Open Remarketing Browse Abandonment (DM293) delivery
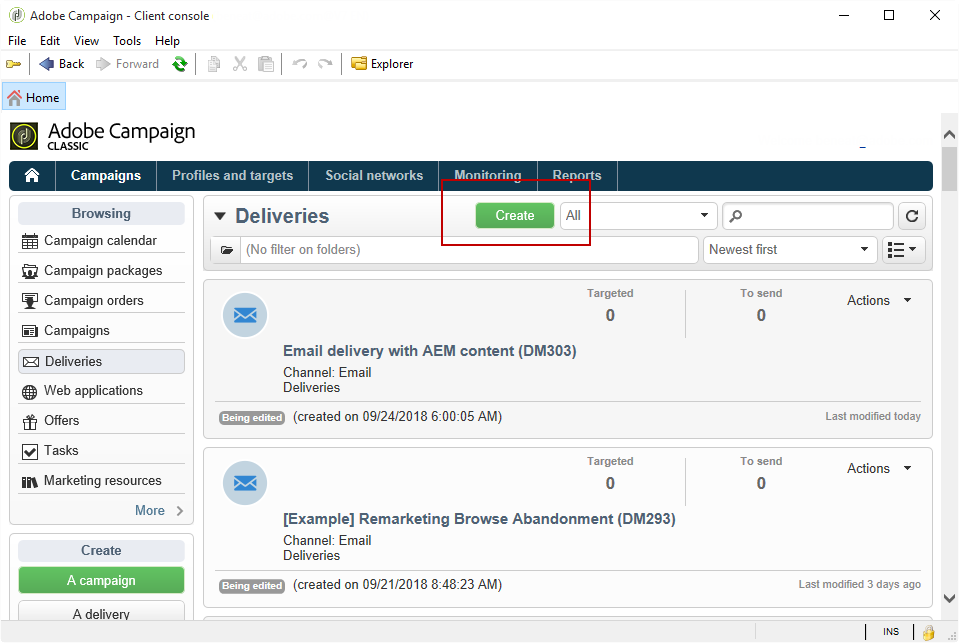Screen dimensions: 959x643 [x=479, y=519]
